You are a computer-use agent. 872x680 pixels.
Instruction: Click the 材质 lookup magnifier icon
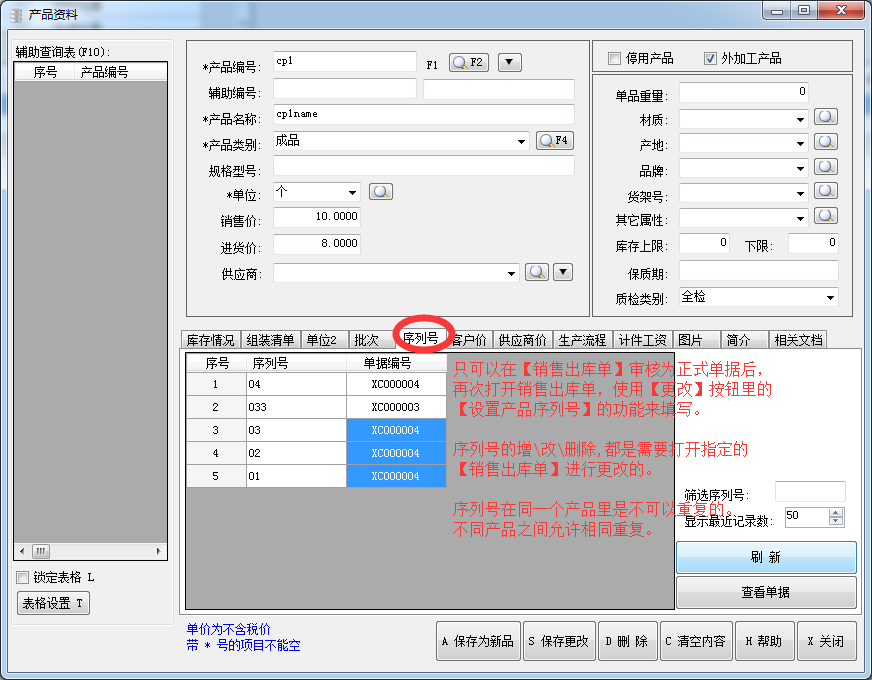[826, 117]
